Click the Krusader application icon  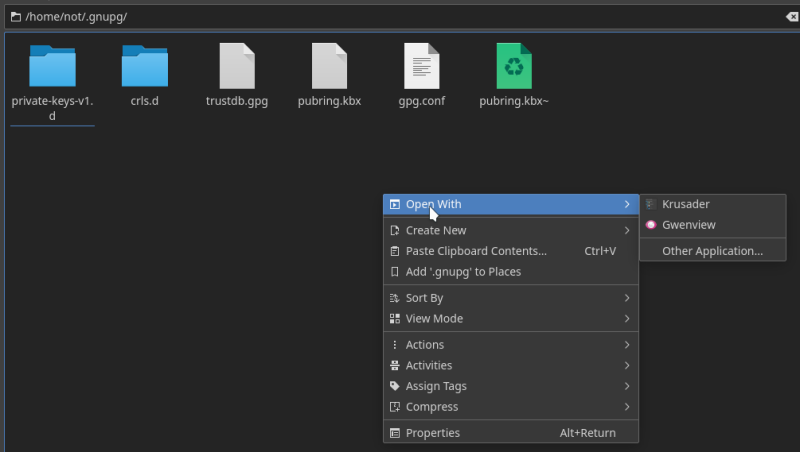click(x=651, y=204)
